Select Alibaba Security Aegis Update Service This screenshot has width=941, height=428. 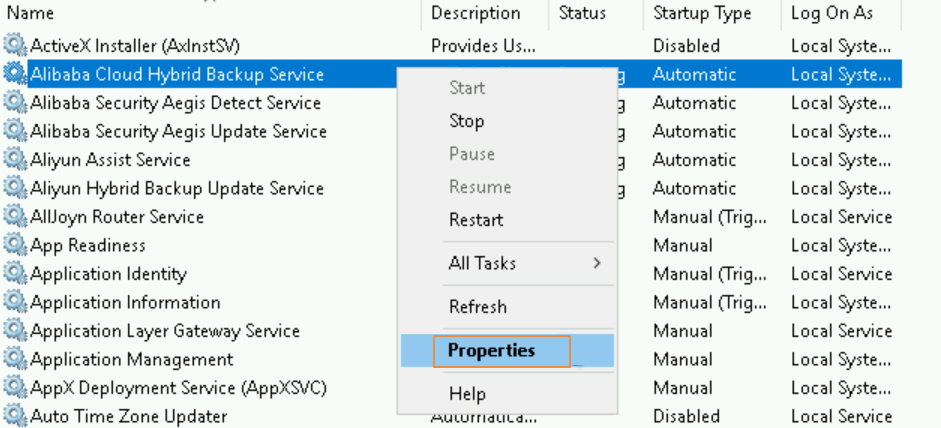[x=178, y=131]
